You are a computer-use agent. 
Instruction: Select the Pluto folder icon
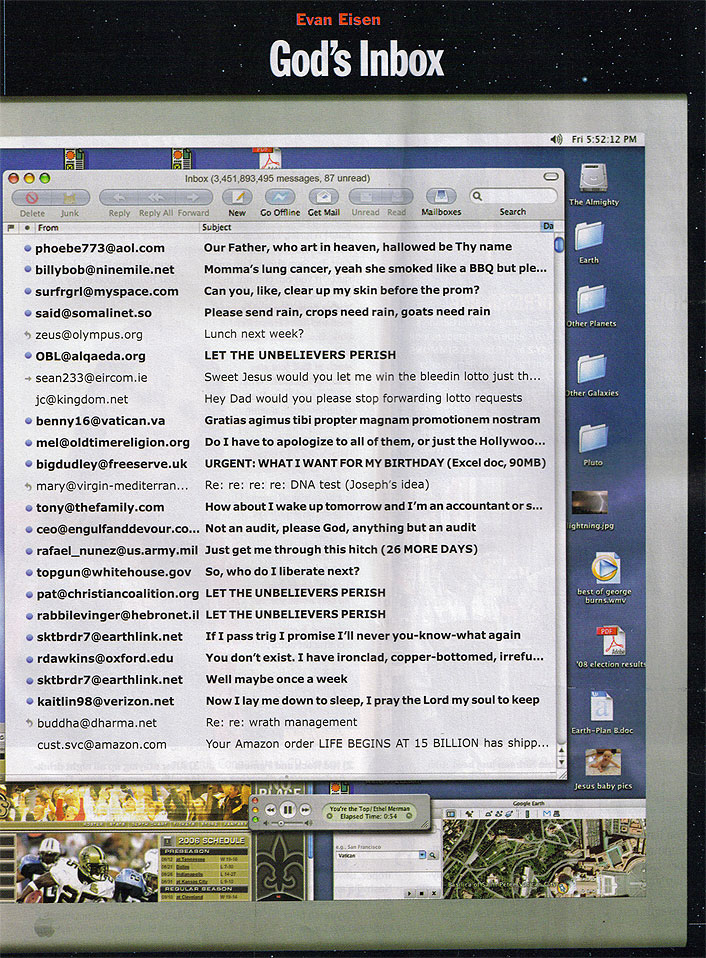click(592, 438)
